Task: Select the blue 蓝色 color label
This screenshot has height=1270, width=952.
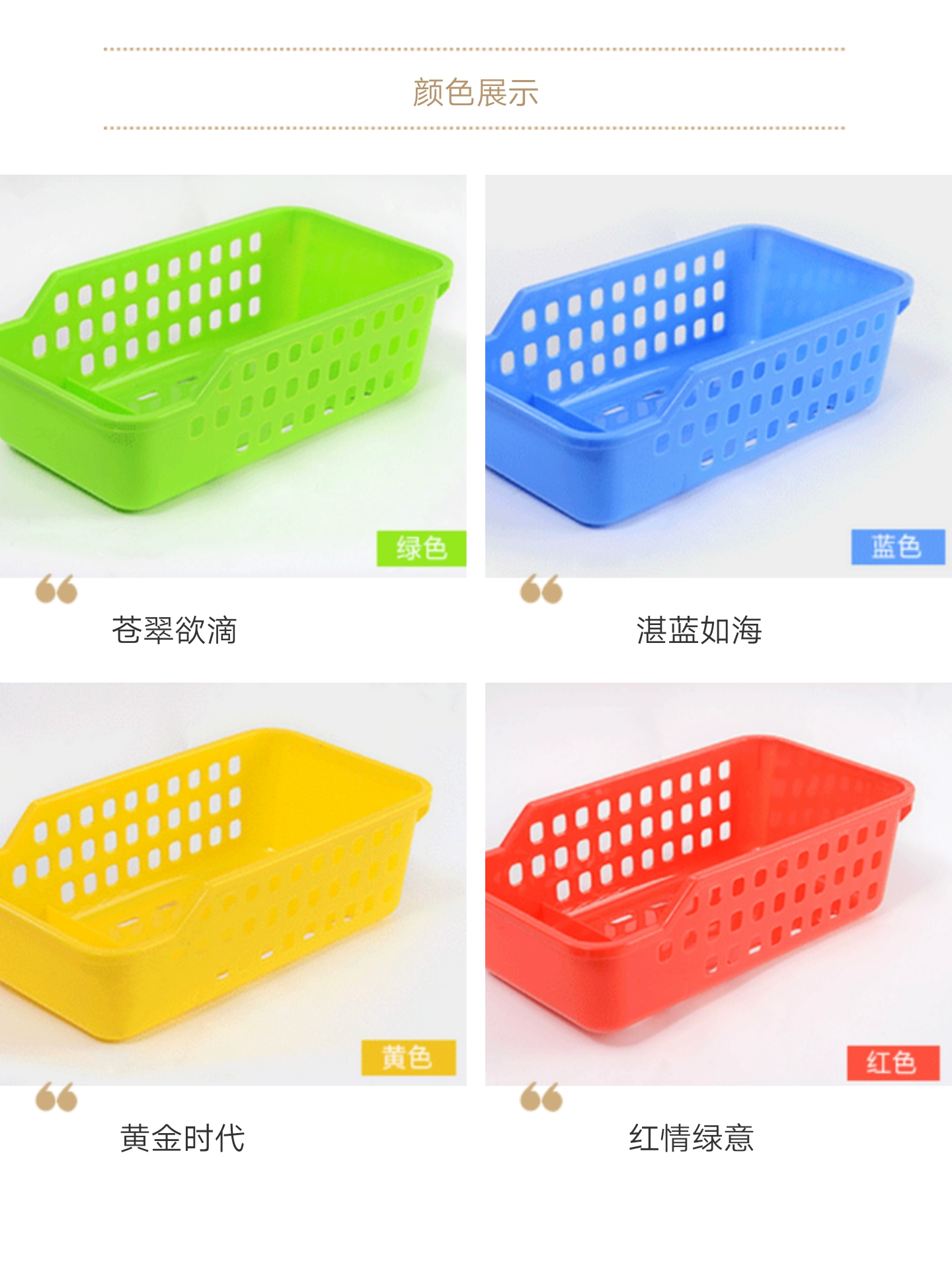Action: tap(897, 546)
